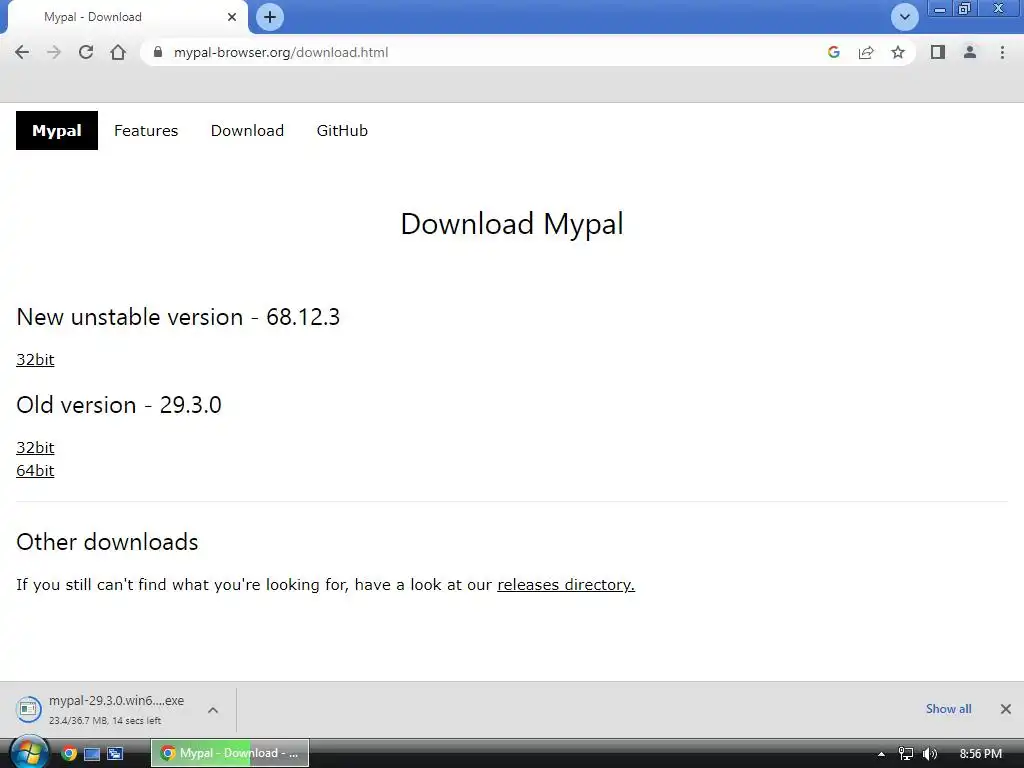
Task: Expand options for mypal exe download
Action: click(x=213, y=710)
